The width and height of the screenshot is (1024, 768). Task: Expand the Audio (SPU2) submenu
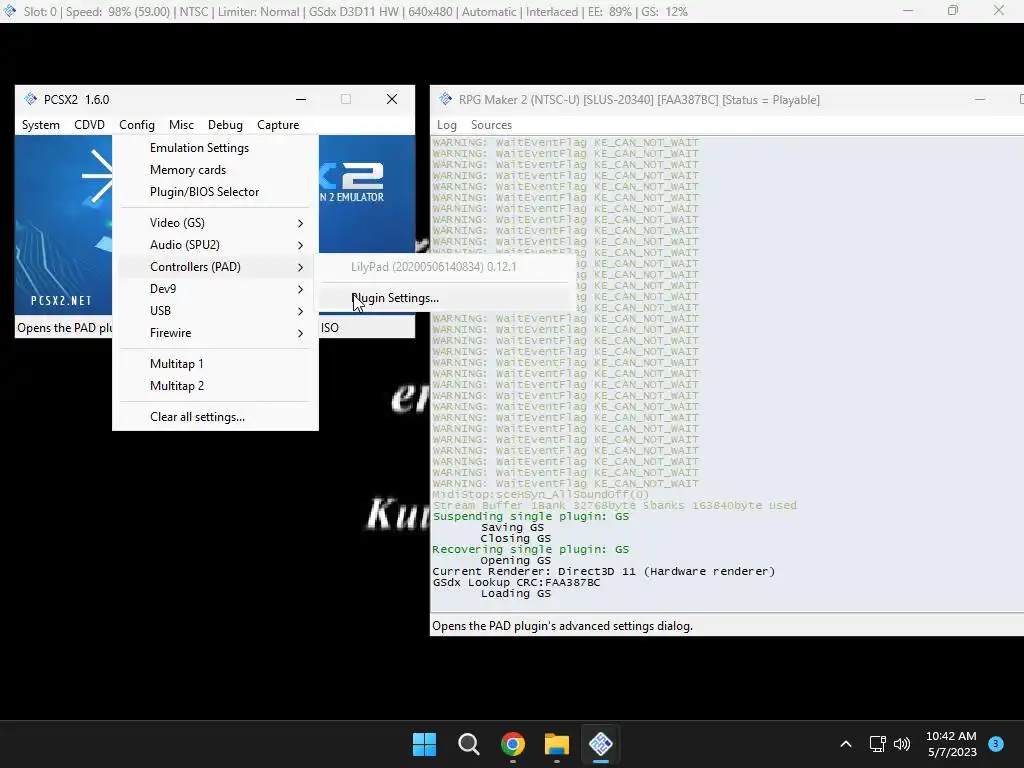coord(216,245)
